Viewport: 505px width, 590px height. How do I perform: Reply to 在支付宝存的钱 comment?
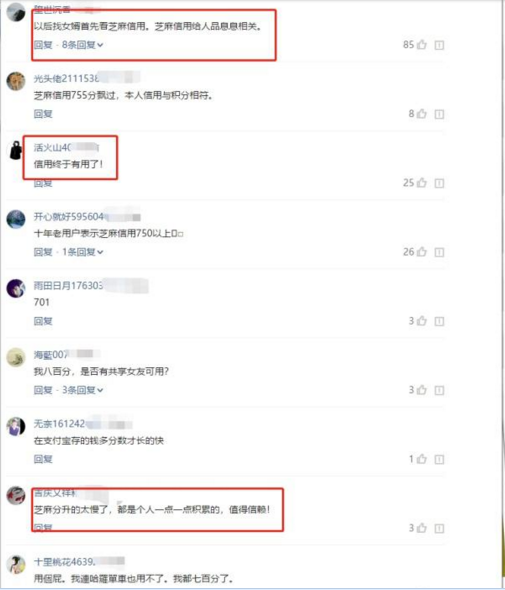[43, 459]
